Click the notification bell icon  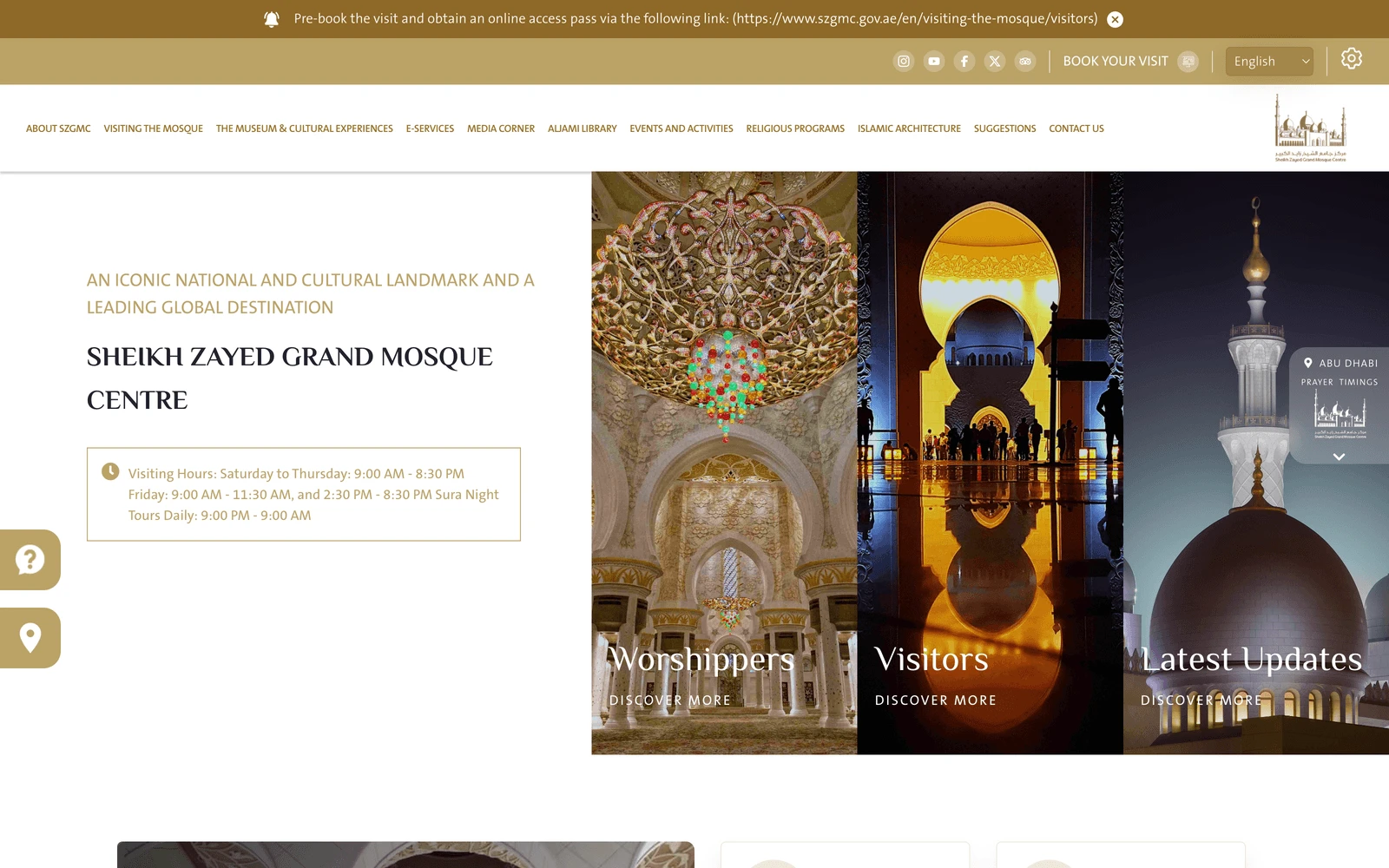(x=272, y=19)
